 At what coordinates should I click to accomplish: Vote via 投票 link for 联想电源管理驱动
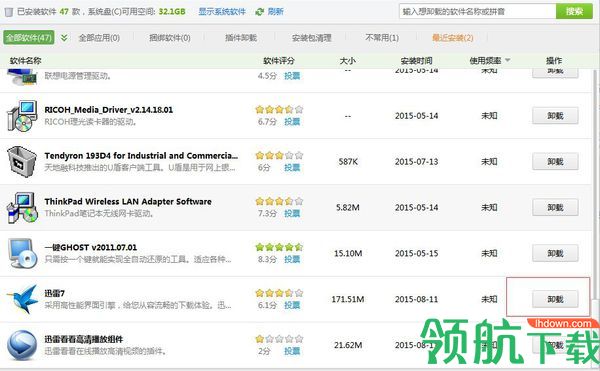pyautogui.click(x=292, y=76)
